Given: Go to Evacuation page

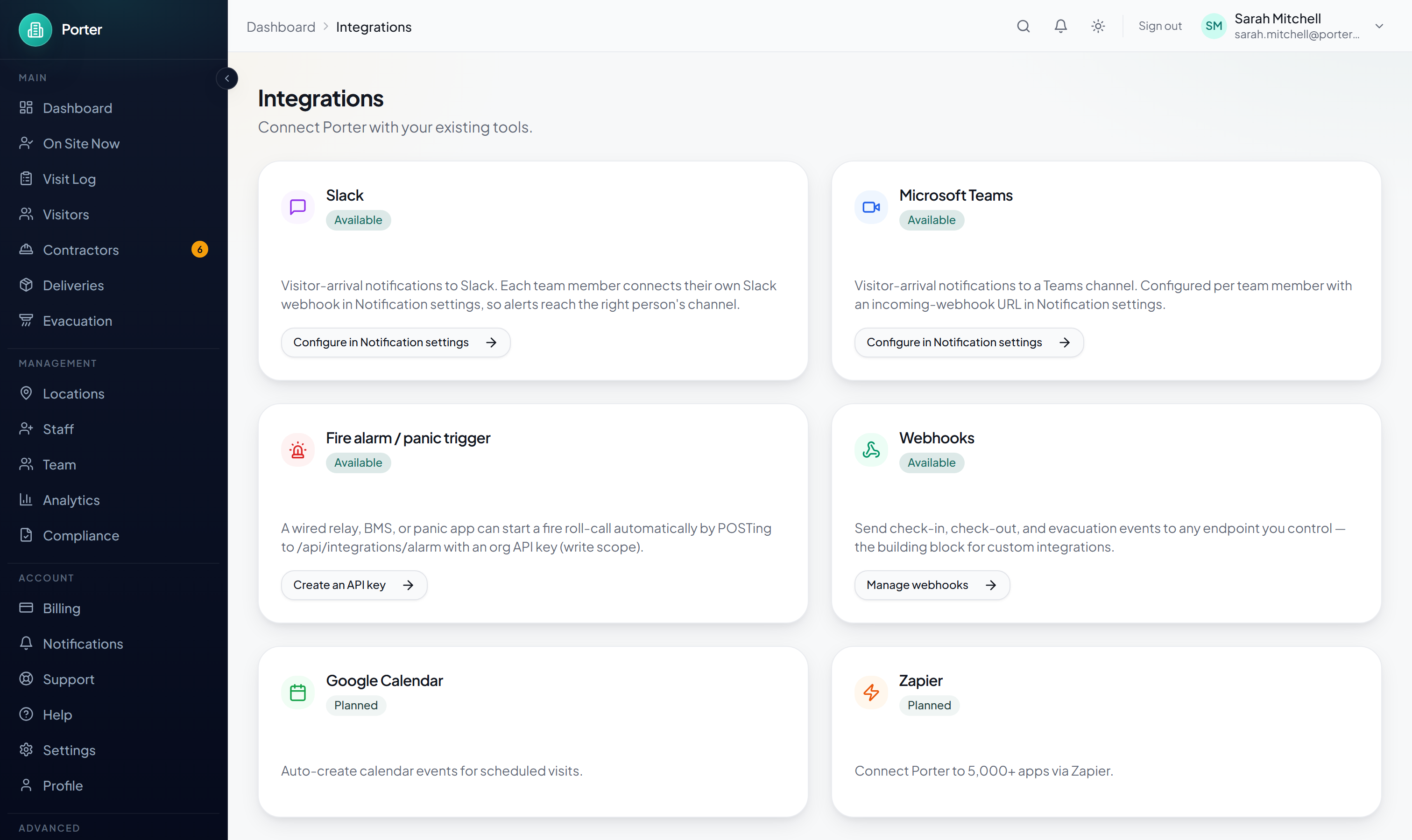Looking at the screenshot, I should point(113,321).
